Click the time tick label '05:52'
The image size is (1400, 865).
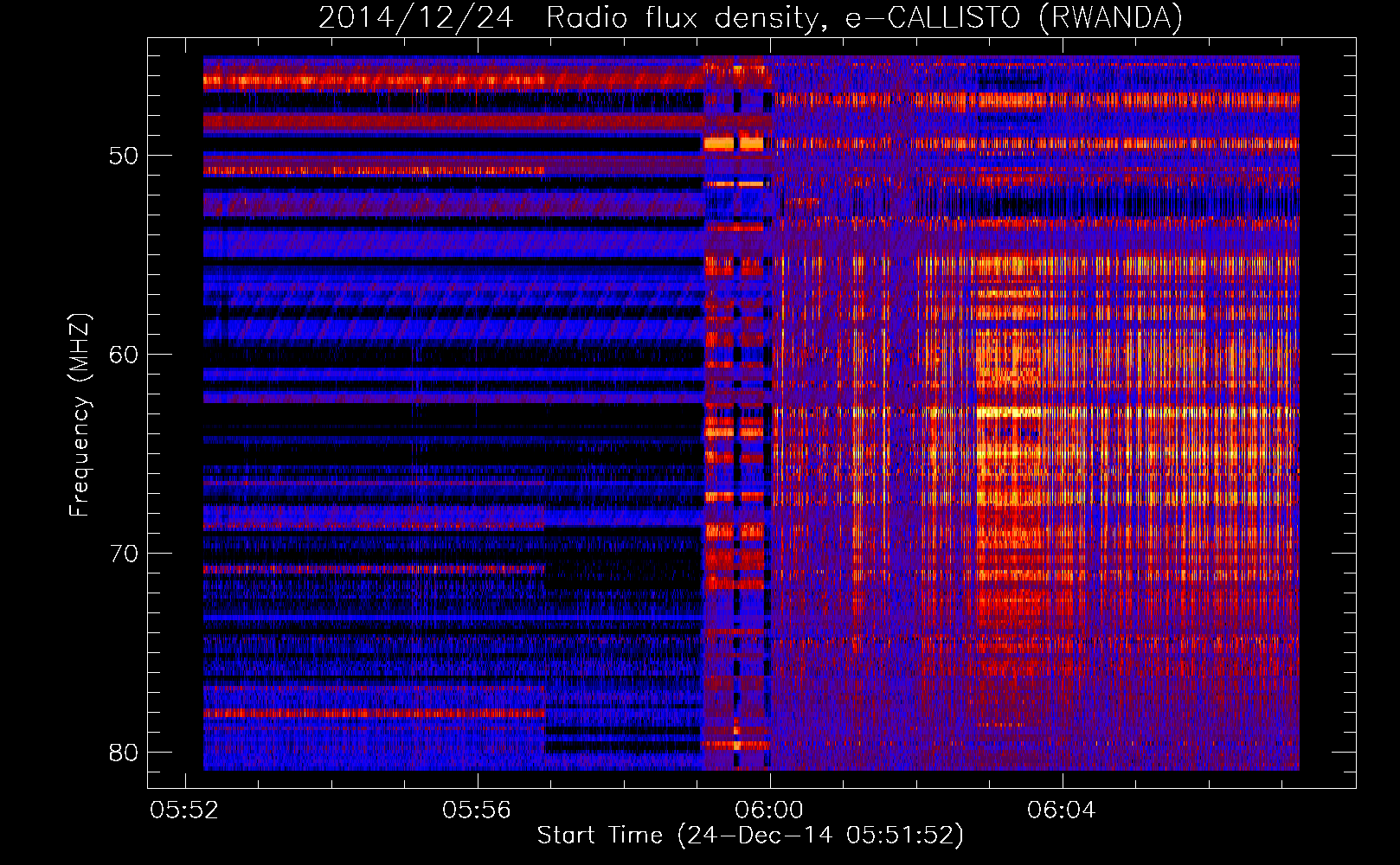coord(184,811)
